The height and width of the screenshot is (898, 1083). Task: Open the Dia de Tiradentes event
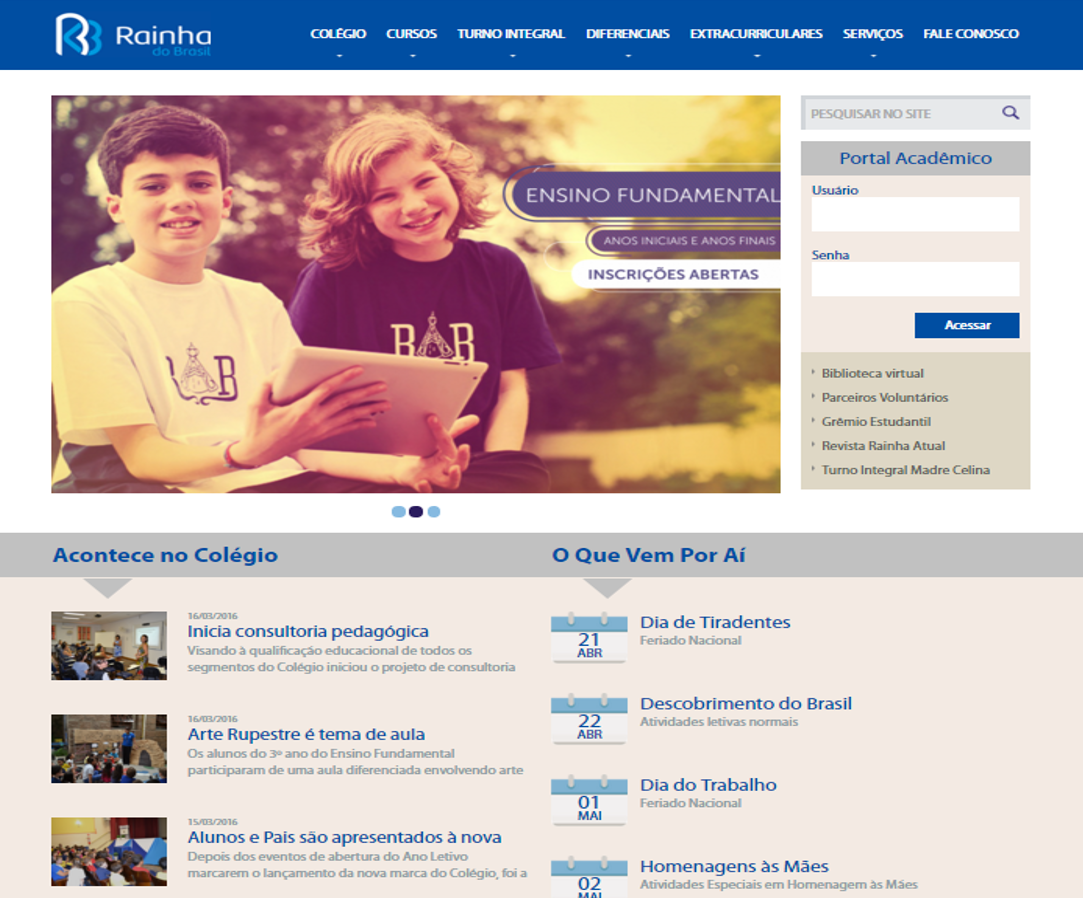pyautogui.click(x=715, y=622)
